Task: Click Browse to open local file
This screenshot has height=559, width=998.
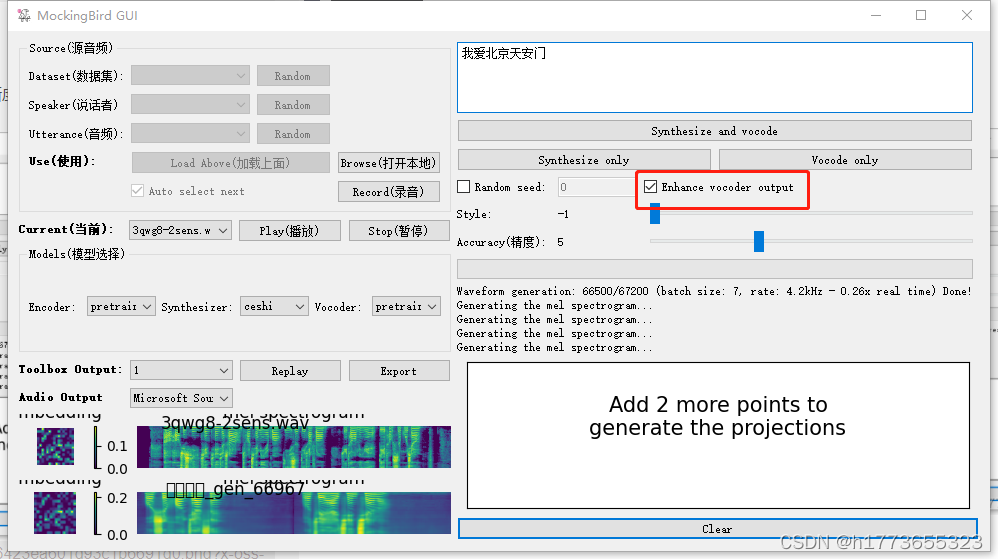Action: point(388,163)
